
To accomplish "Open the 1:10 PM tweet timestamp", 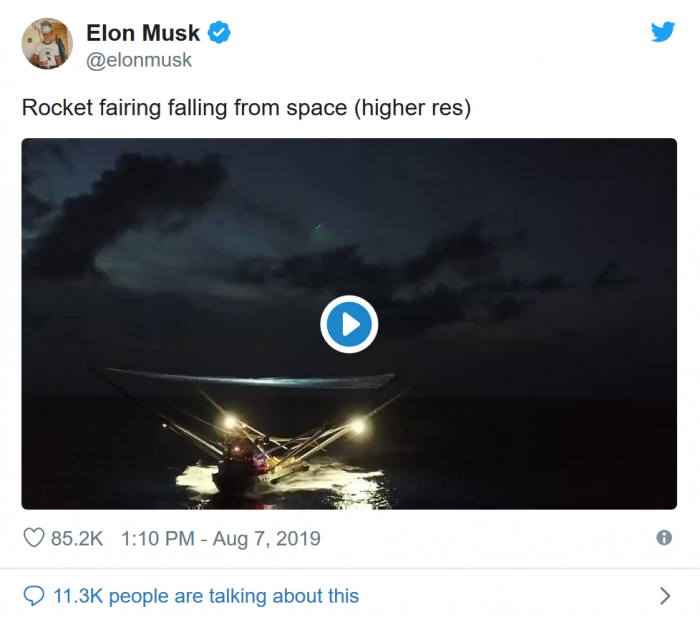I will pyautogui.click(x=155, y=538).
